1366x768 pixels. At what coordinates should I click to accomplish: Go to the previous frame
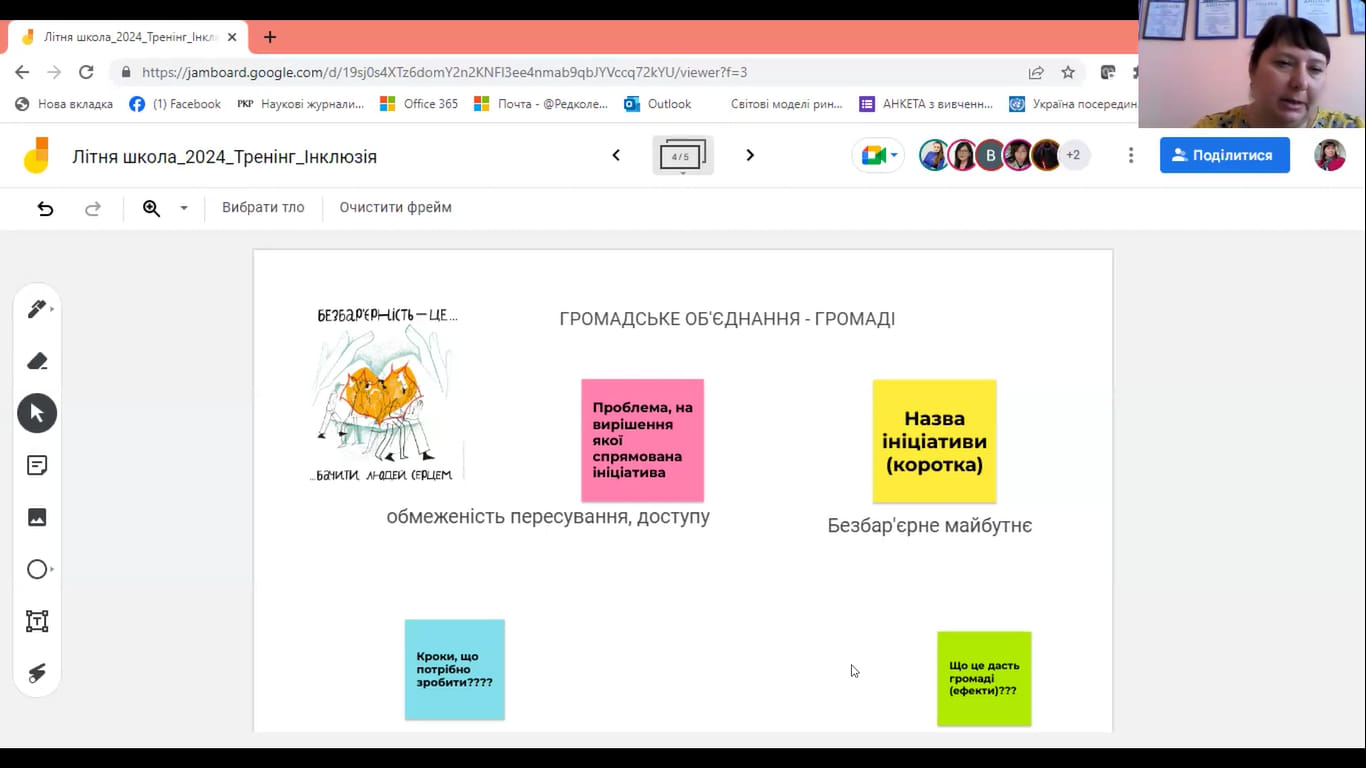click(616, 155)
